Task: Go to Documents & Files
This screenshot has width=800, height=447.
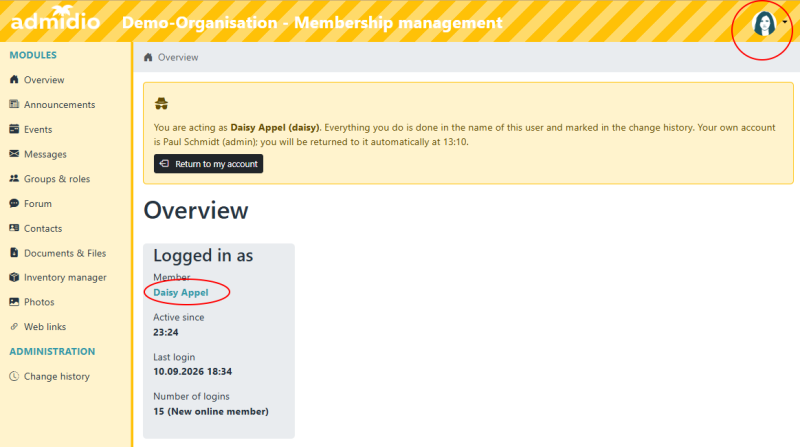Action: (65, 253)
